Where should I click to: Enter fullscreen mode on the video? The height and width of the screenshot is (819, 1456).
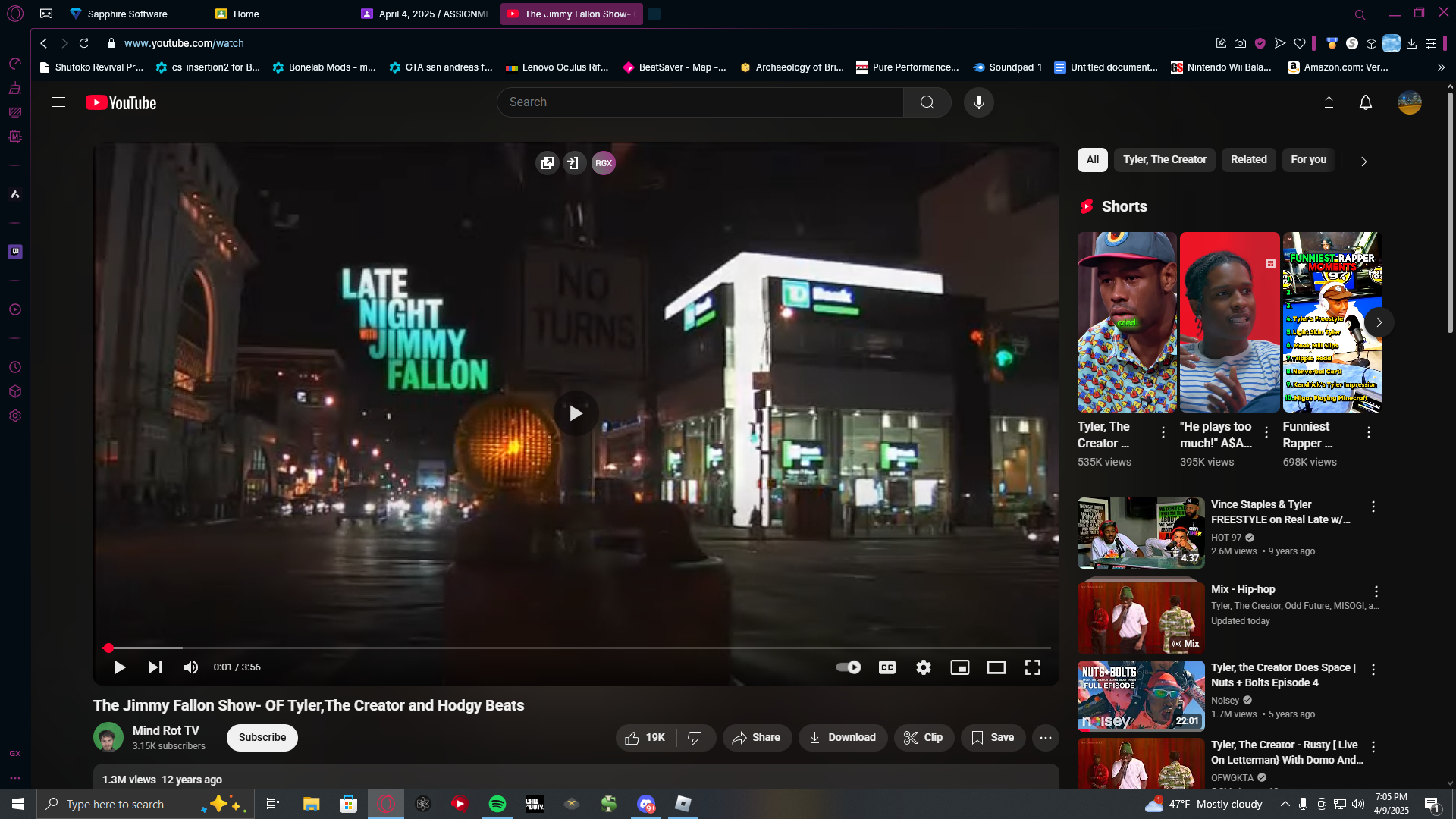[x=1032, y=667]
